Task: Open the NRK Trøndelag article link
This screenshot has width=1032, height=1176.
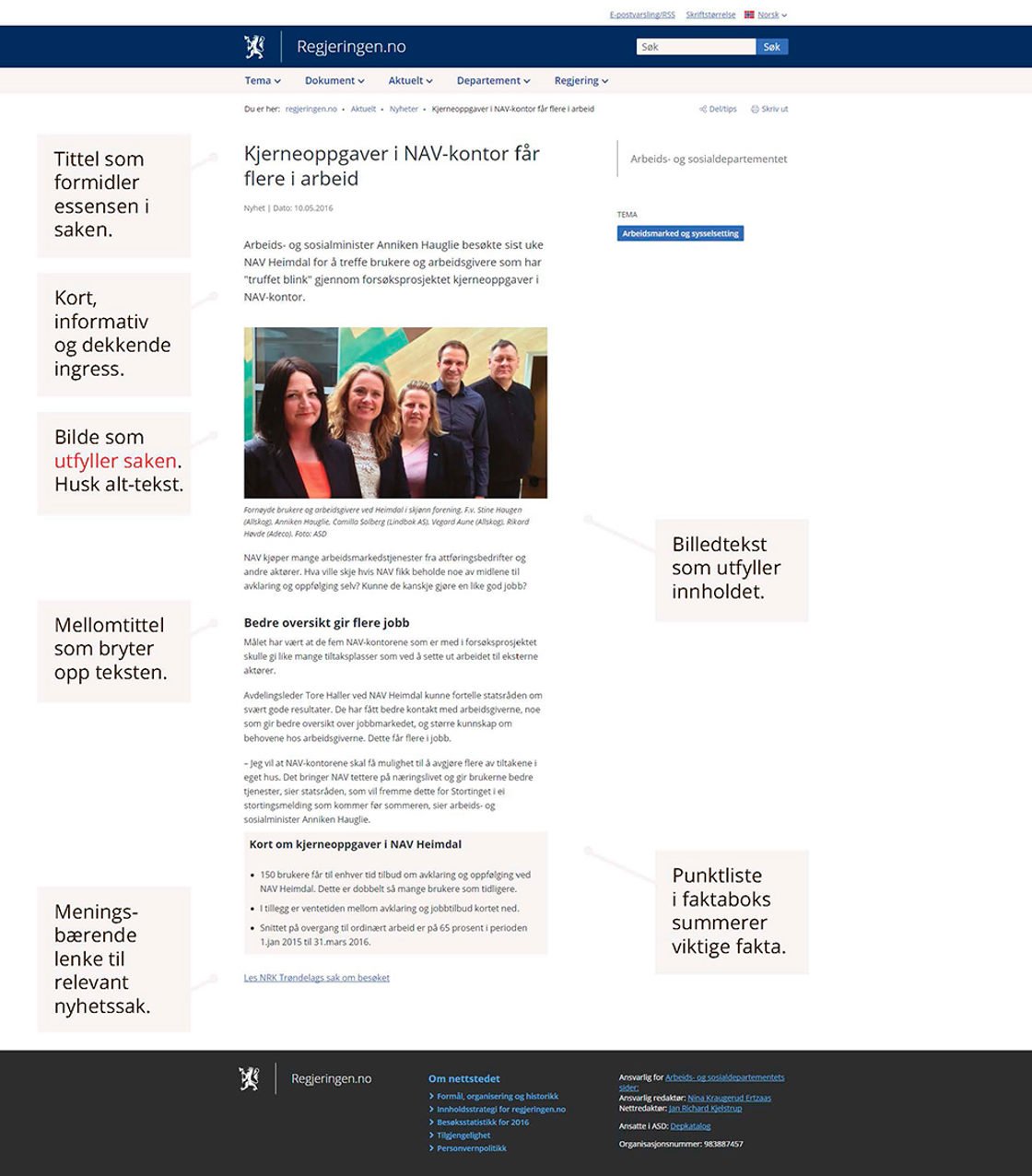Action: tap(316, 978)
